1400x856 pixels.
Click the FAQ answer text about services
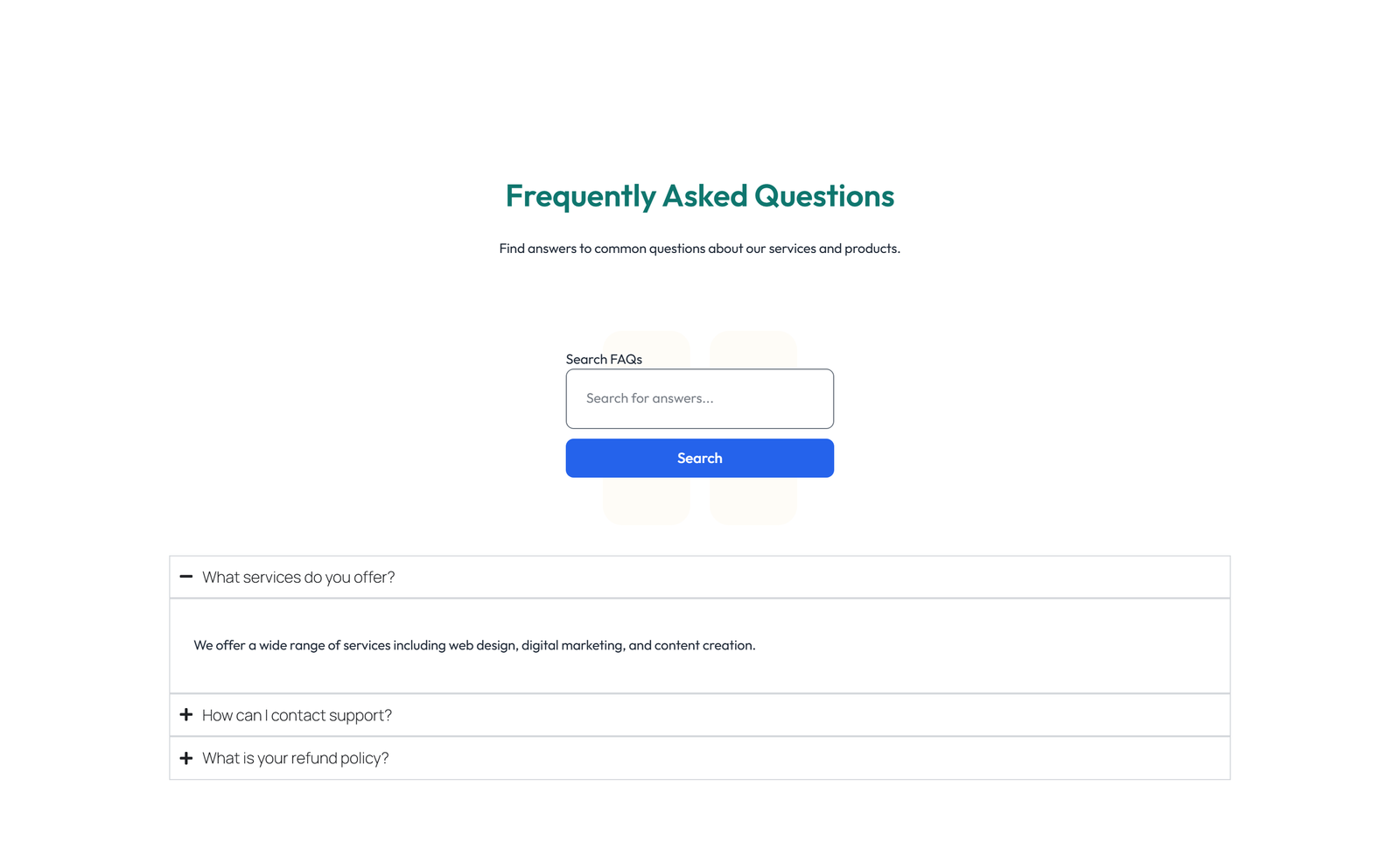point(474,645)
